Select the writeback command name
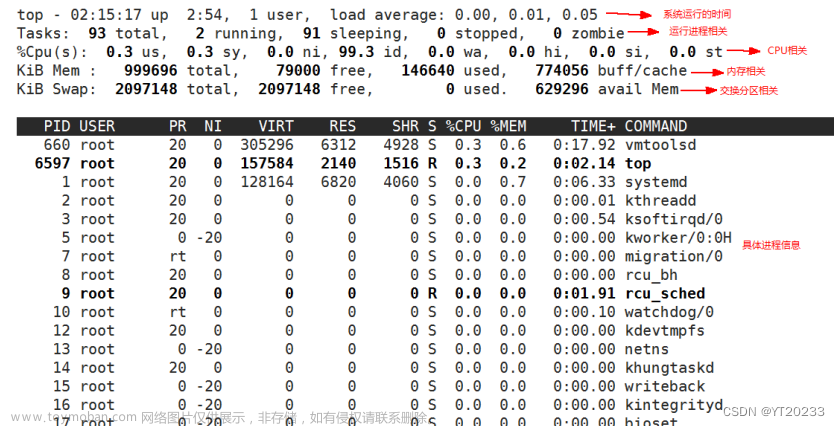Image resolution: width=840 pixels, height=426 pixels. click(664, 386)
